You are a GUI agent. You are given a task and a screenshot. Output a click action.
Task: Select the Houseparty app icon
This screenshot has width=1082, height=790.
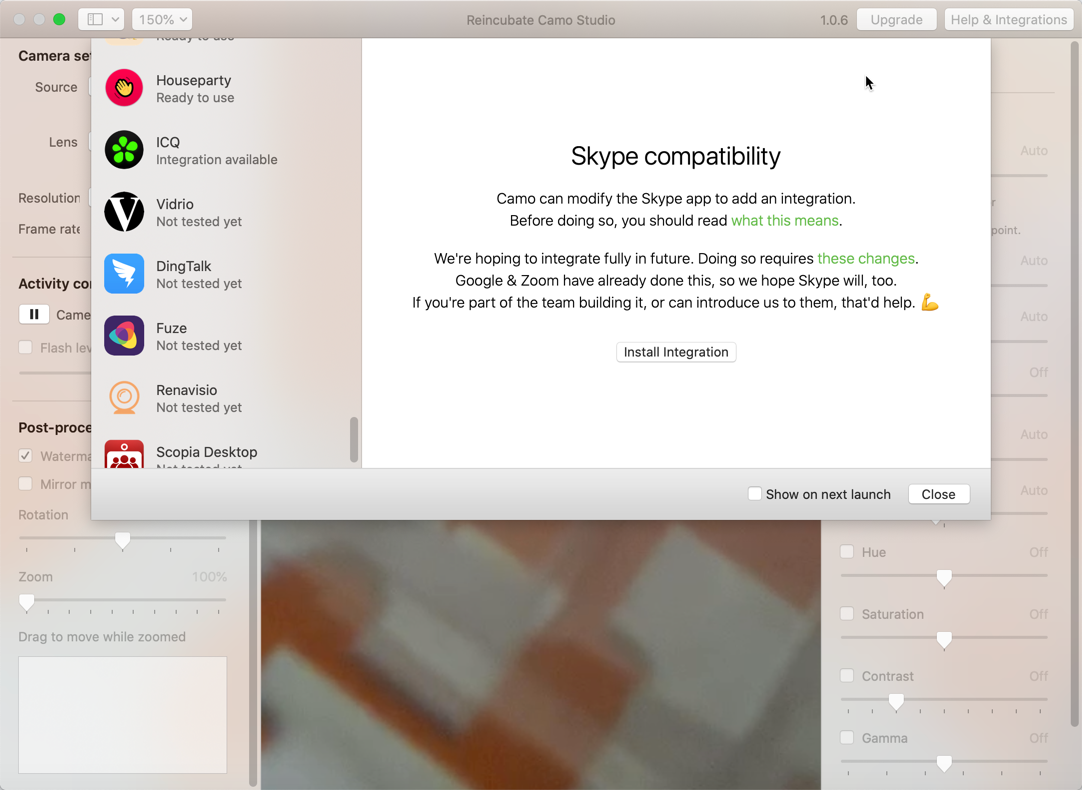point(124,88)
